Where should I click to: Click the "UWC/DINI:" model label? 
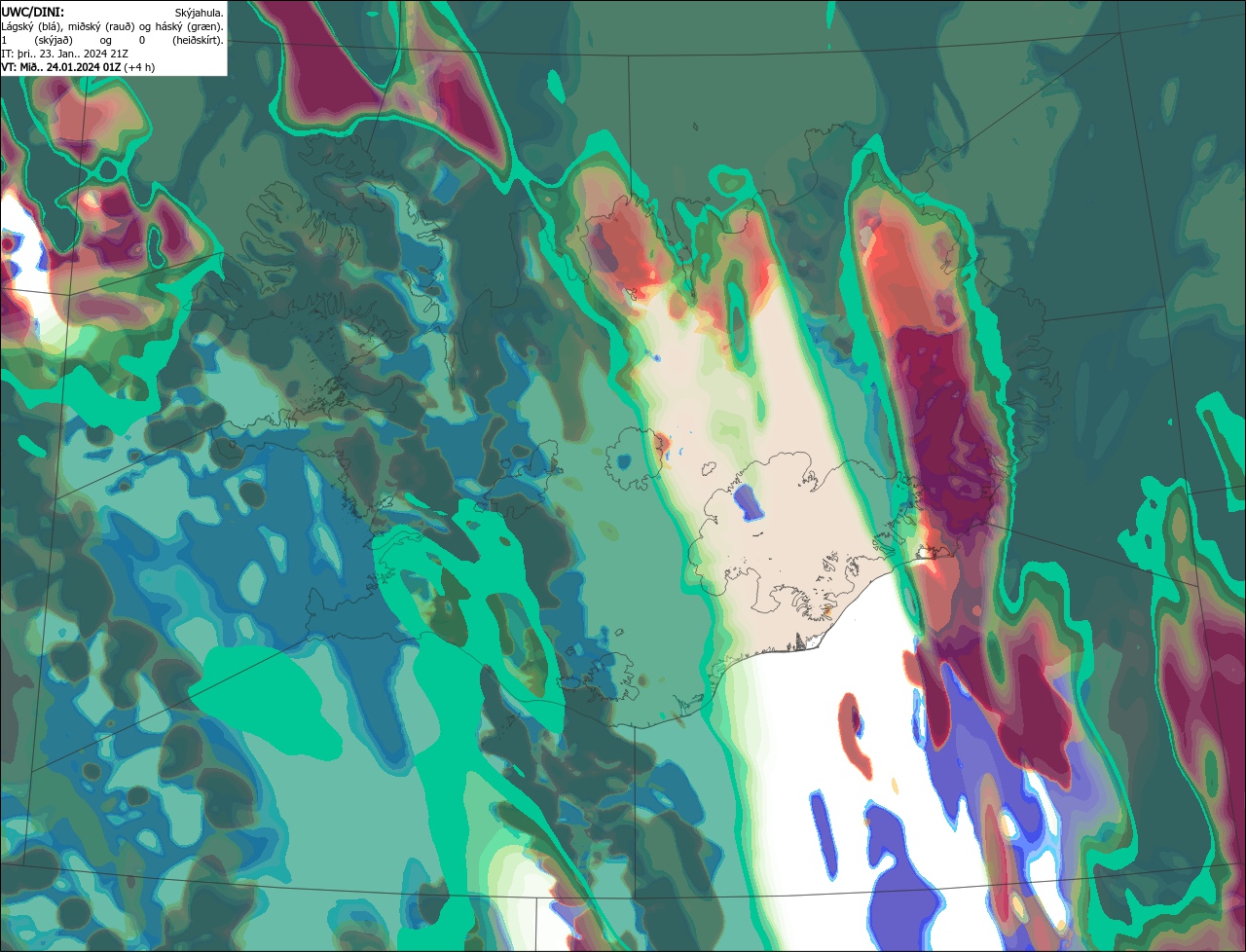33,13
